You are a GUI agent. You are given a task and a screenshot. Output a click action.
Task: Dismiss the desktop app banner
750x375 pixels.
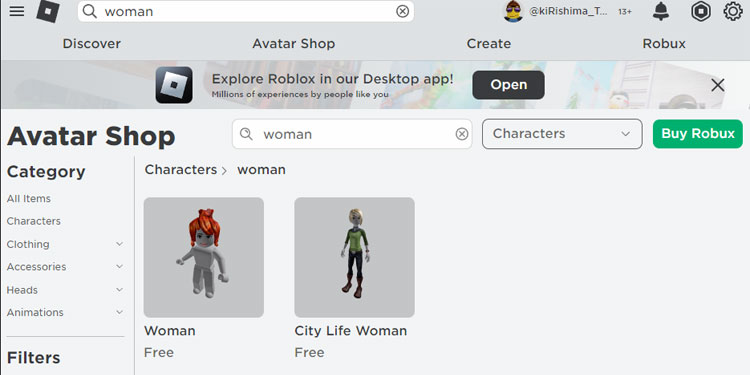point(717,85)
